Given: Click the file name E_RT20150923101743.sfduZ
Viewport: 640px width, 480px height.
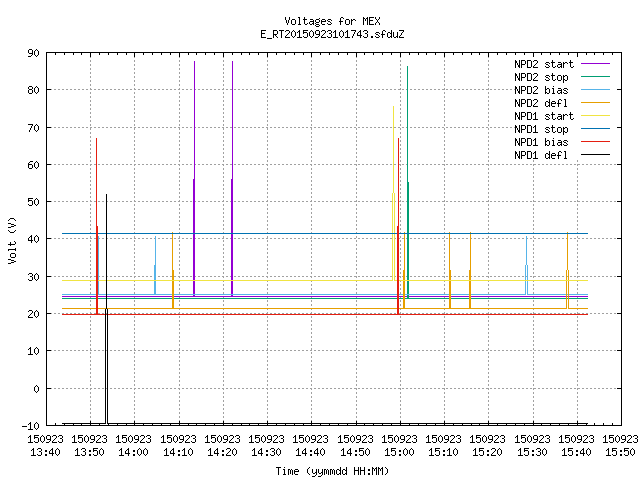Looking at the screenshot, I should 332,34.
